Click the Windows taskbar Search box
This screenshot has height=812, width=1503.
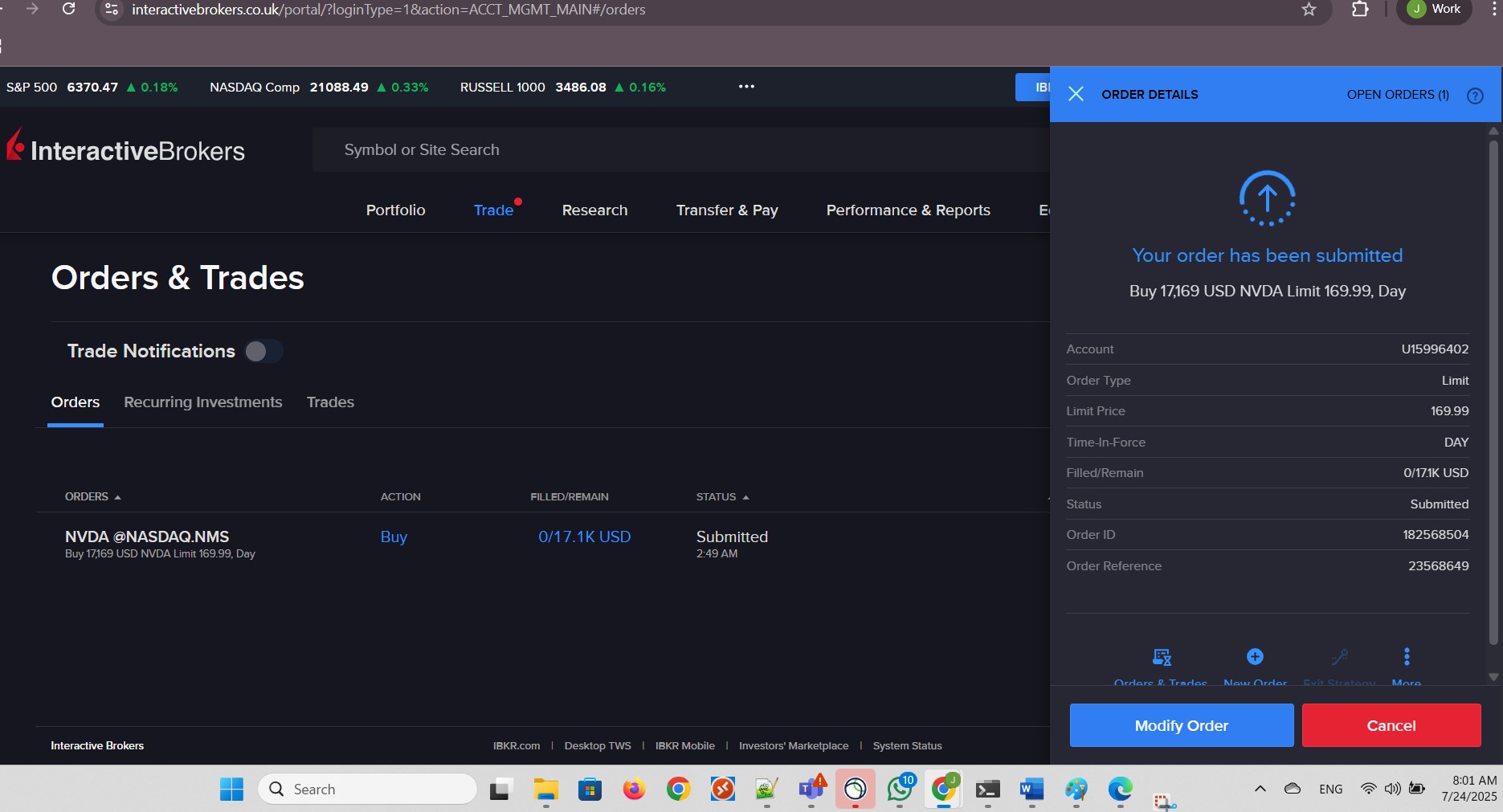tap(367, 790)
